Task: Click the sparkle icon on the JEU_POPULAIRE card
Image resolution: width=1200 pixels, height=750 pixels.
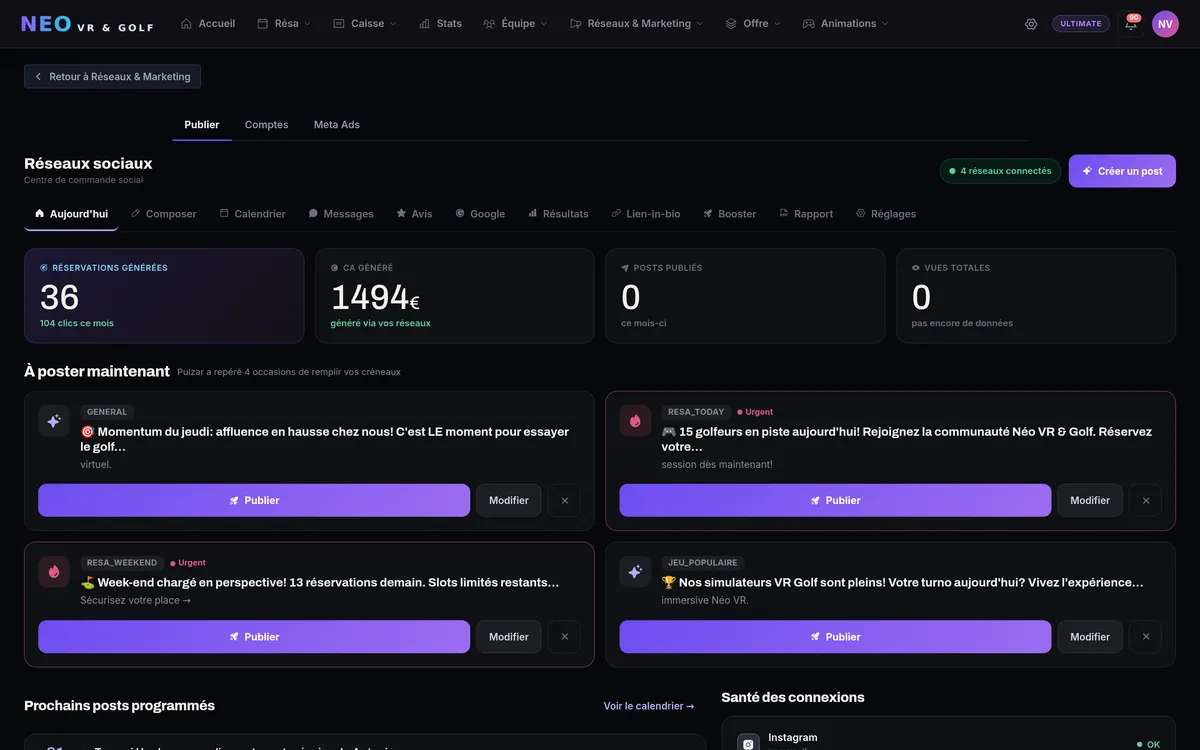Action: click(635, 572)
